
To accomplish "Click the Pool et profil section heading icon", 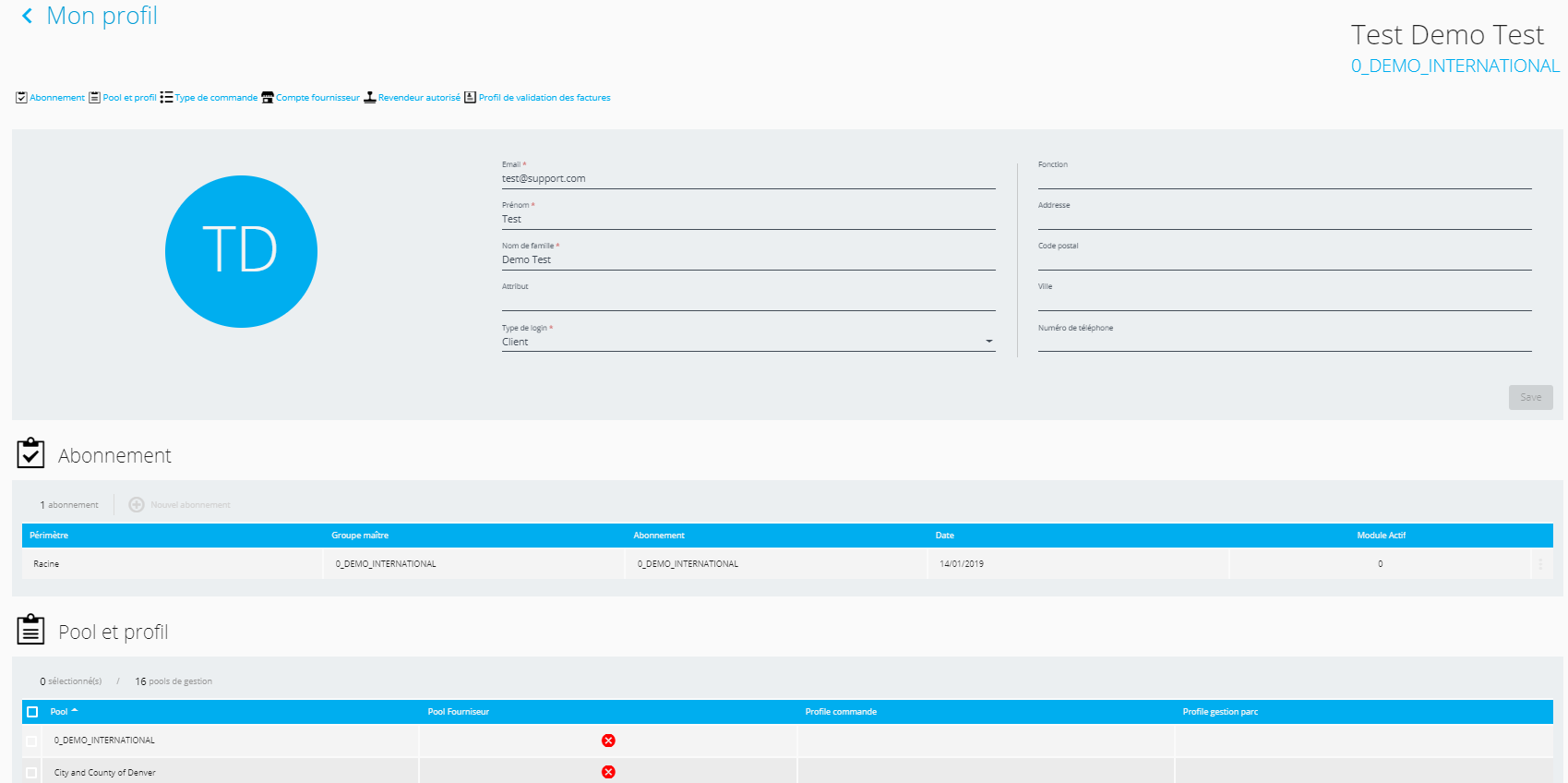I will [x=30, y=630].
